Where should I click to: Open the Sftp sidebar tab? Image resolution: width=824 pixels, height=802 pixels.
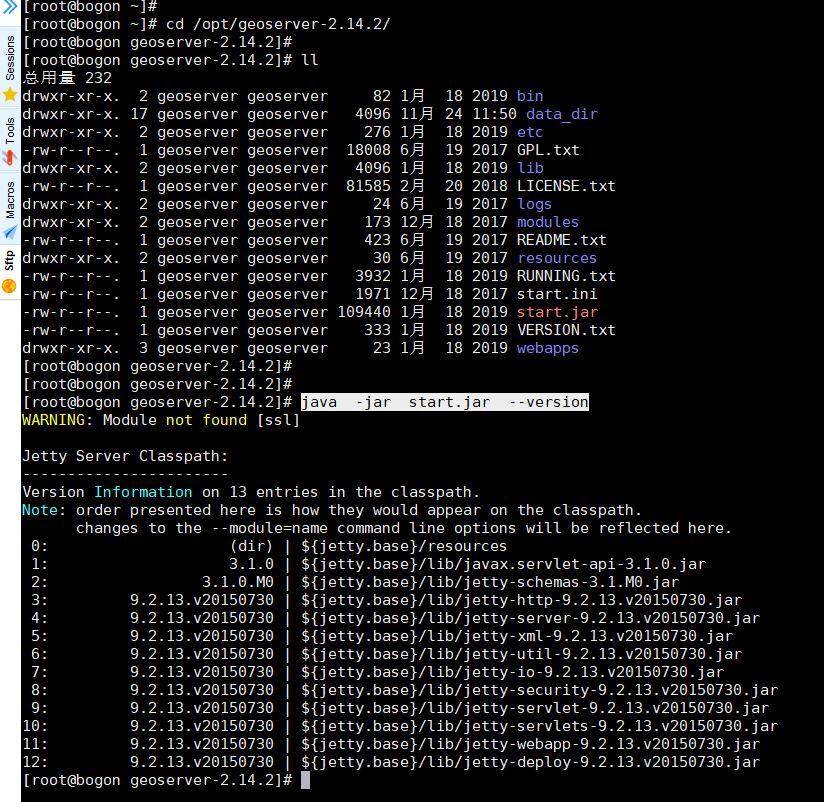point(10,271)
